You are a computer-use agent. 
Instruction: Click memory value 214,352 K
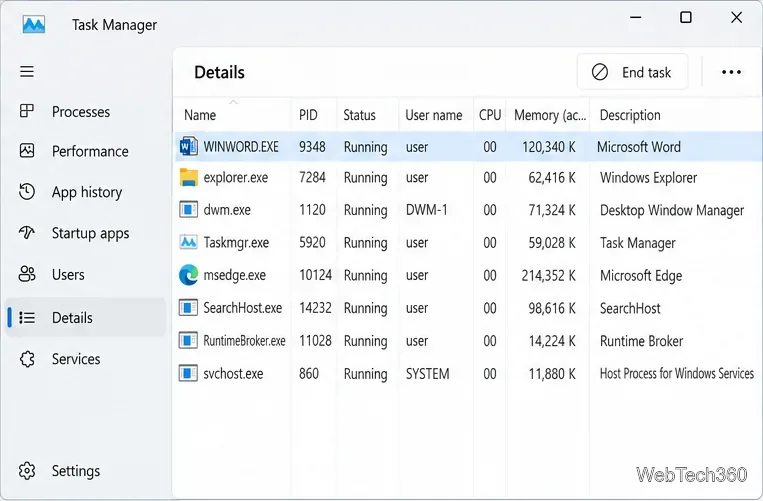(548, 276)
